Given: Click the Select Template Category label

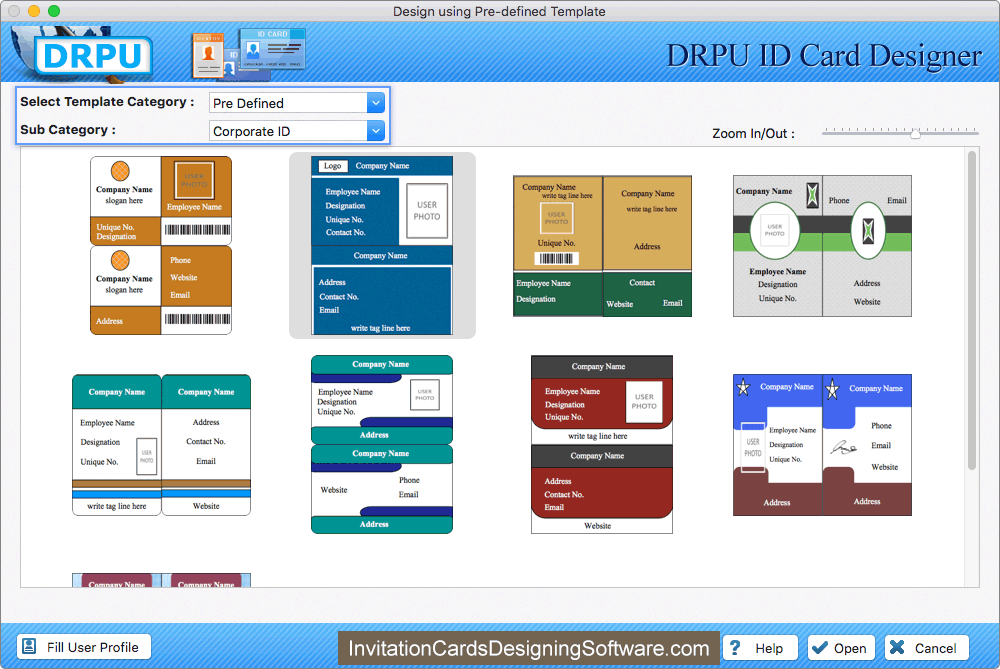Looking at the screenshot, I should click(x=107, y=101).
